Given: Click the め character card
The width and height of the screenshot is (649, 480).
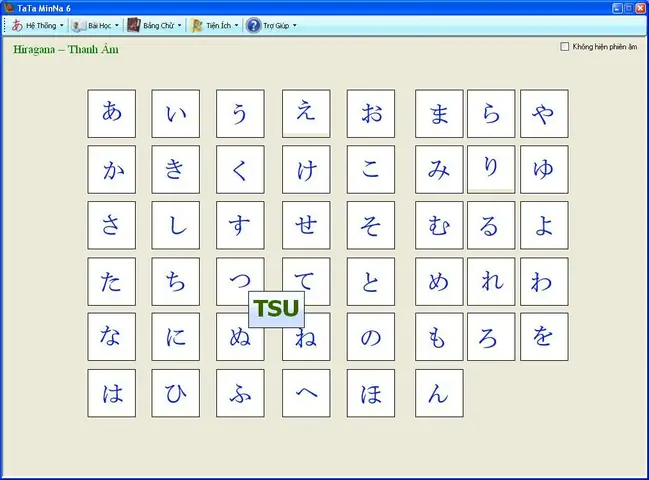Looking at the screenshot, I should pos(439,282).
